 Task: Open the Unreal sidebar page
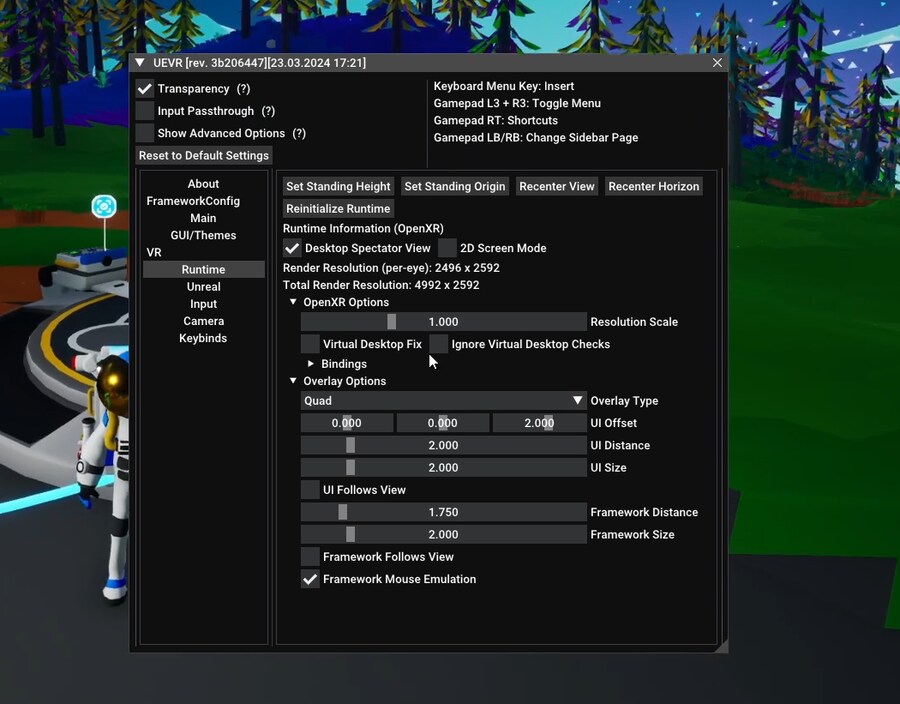(203, 287)
